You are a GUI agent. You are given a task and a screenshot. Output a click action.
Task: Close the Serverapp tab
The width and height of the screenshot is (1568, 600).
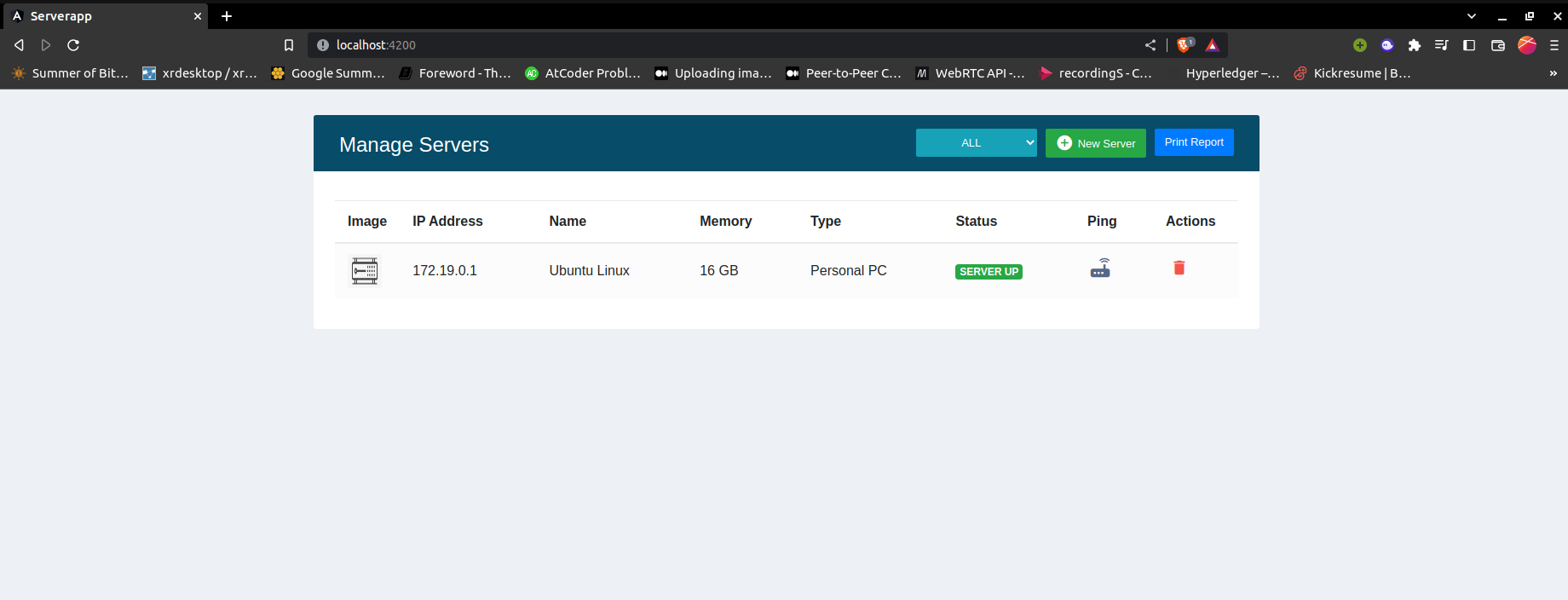(x=197, y=16)
